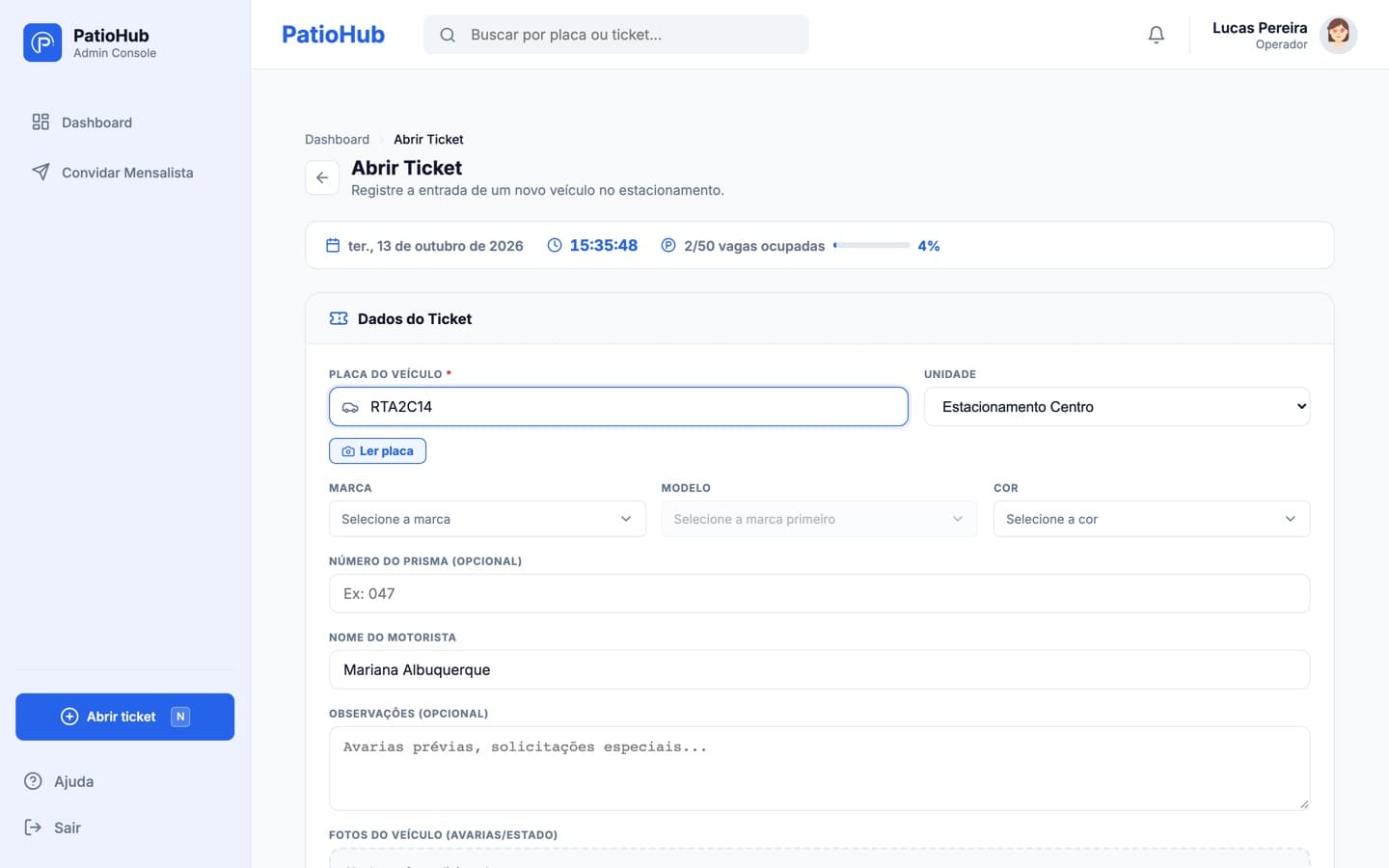Viewport: 1389px width, 868px height.
Task: Click the Número do Prisma input field
Action: [819, 593]
